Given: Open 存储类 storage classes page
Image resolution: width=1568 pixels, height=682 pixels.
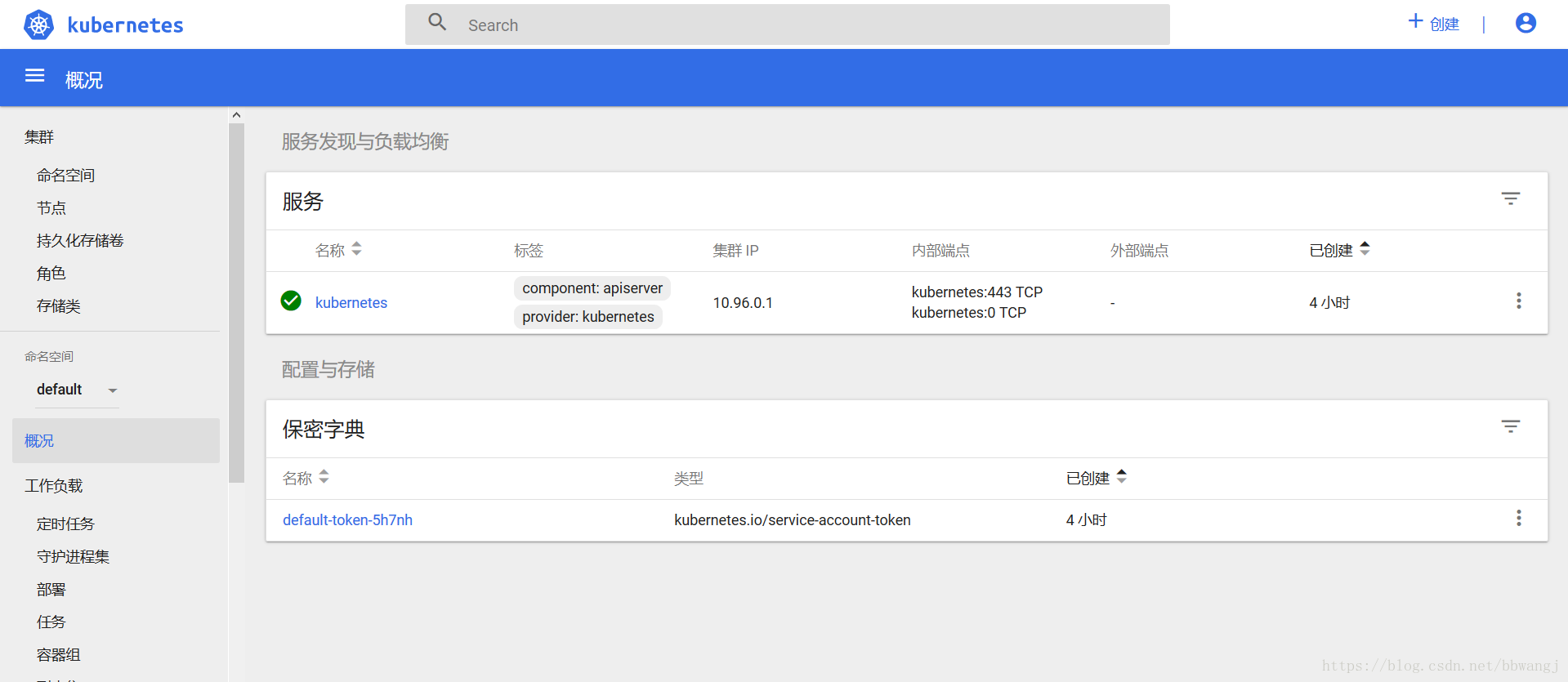Looking at the screenshot, I should [58, 305].
